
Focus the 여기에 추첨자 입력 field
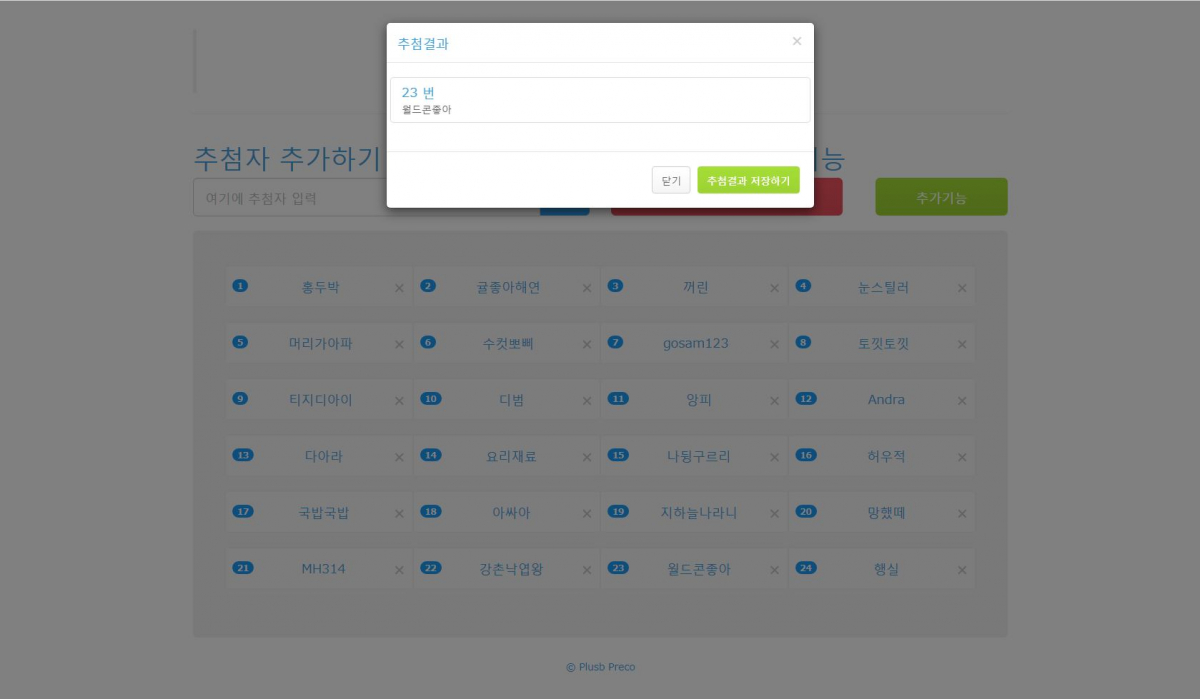click(366, 198)
